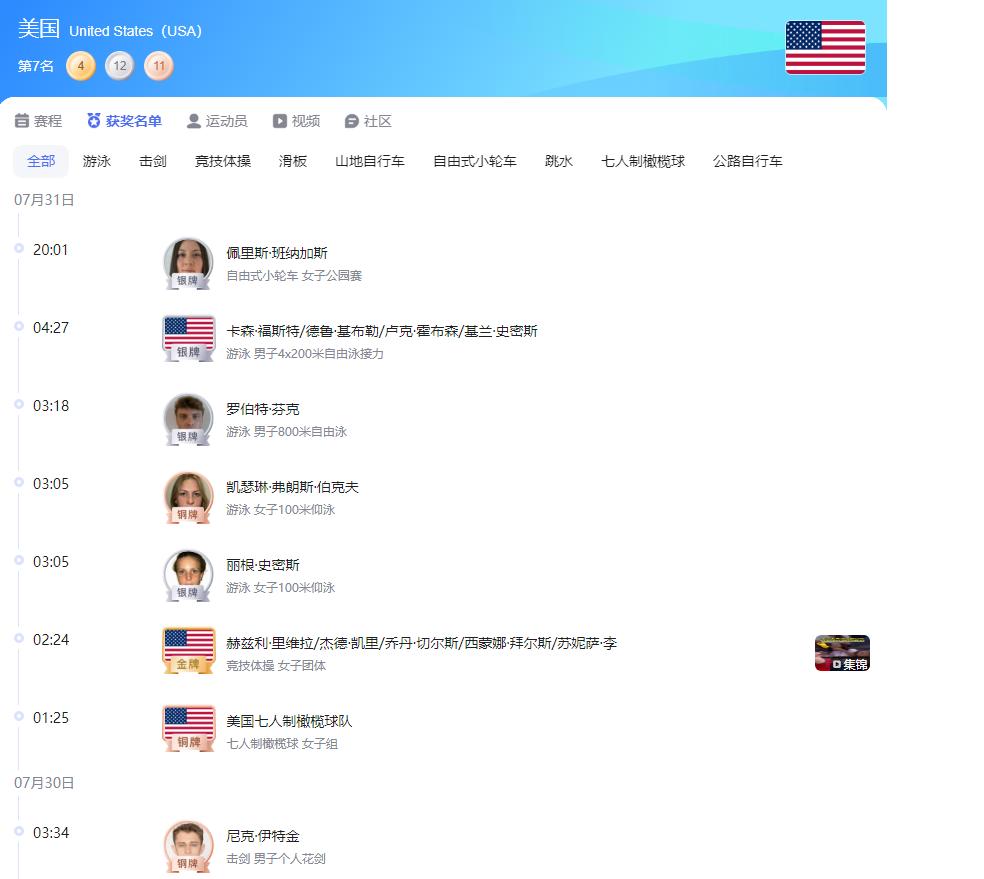Image resolution: width=984 pixels, height=879 pixels.
Task: Click event text 七人制橄榄球 女子组
Action: coord(282,743)
